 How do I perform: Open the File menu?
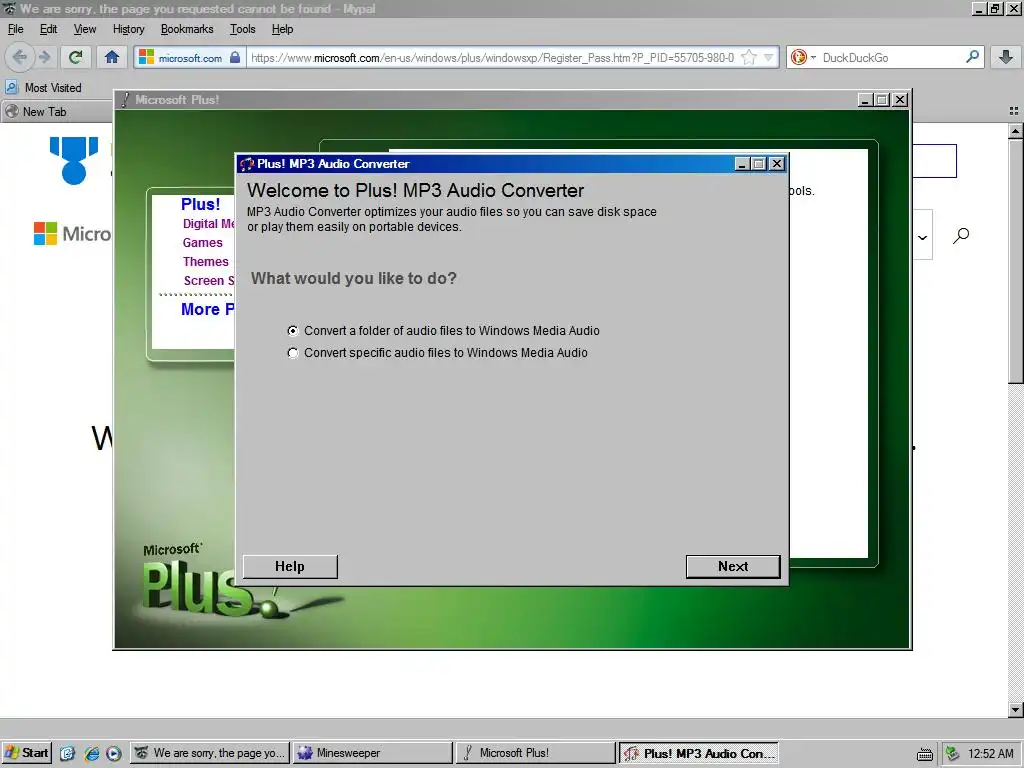tap(15, 29)
